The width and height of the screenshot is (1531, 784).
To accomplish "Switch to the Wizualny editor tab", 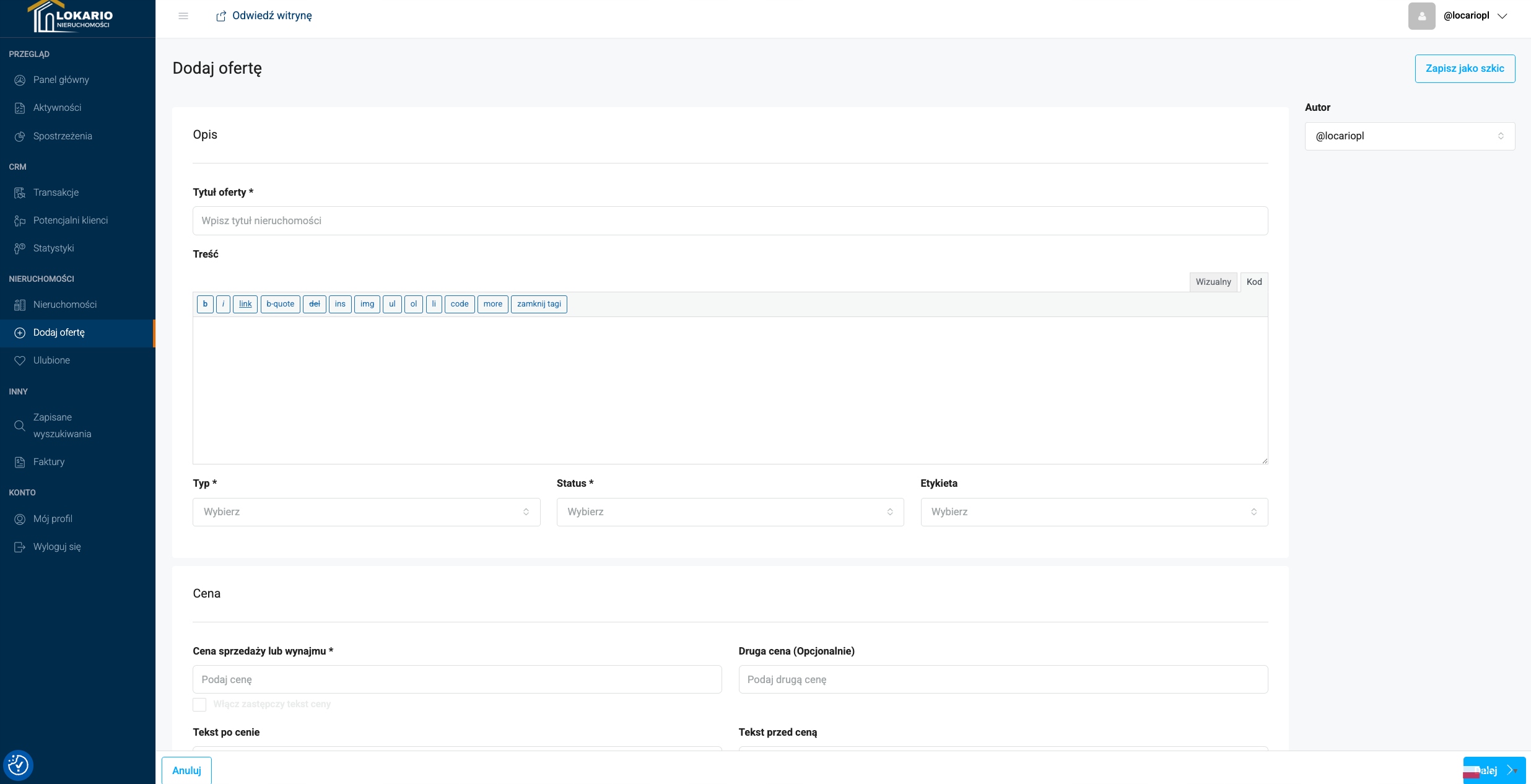I will (1213, 282).
